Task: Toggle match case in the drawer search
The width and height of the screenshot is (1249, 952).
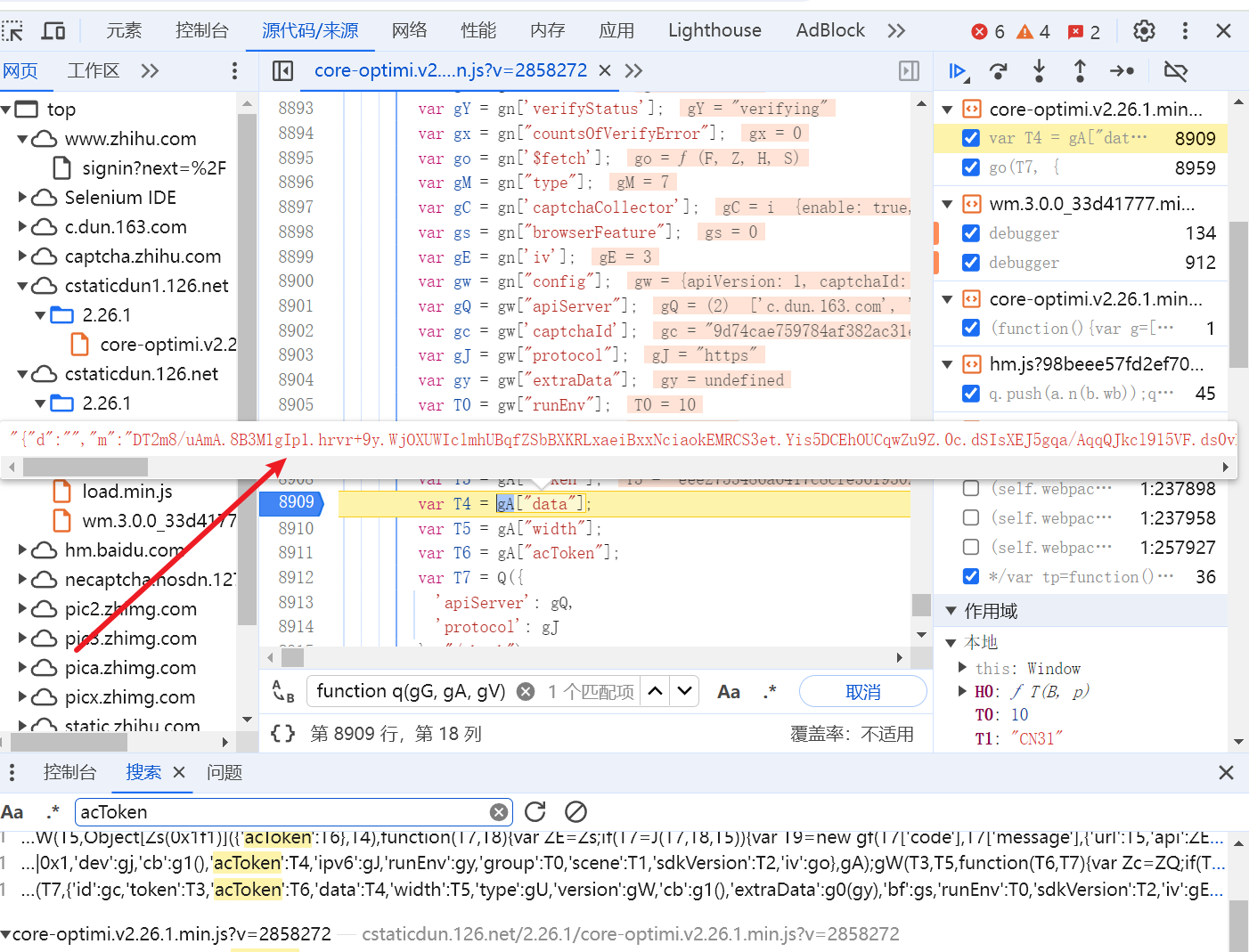Action: [12, 811]
